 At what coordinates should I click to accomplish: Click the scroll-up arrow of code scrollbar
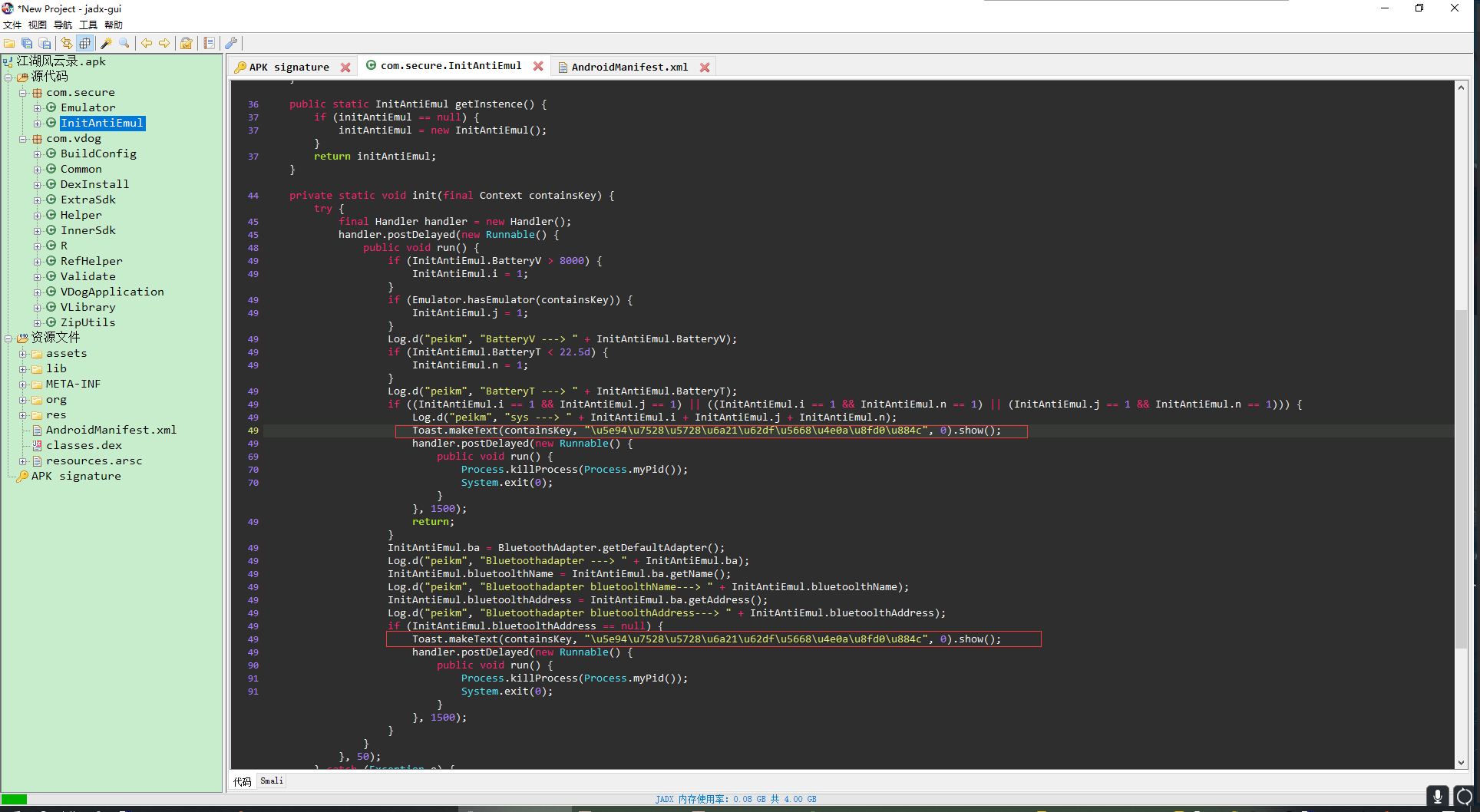click(1461, 87)
